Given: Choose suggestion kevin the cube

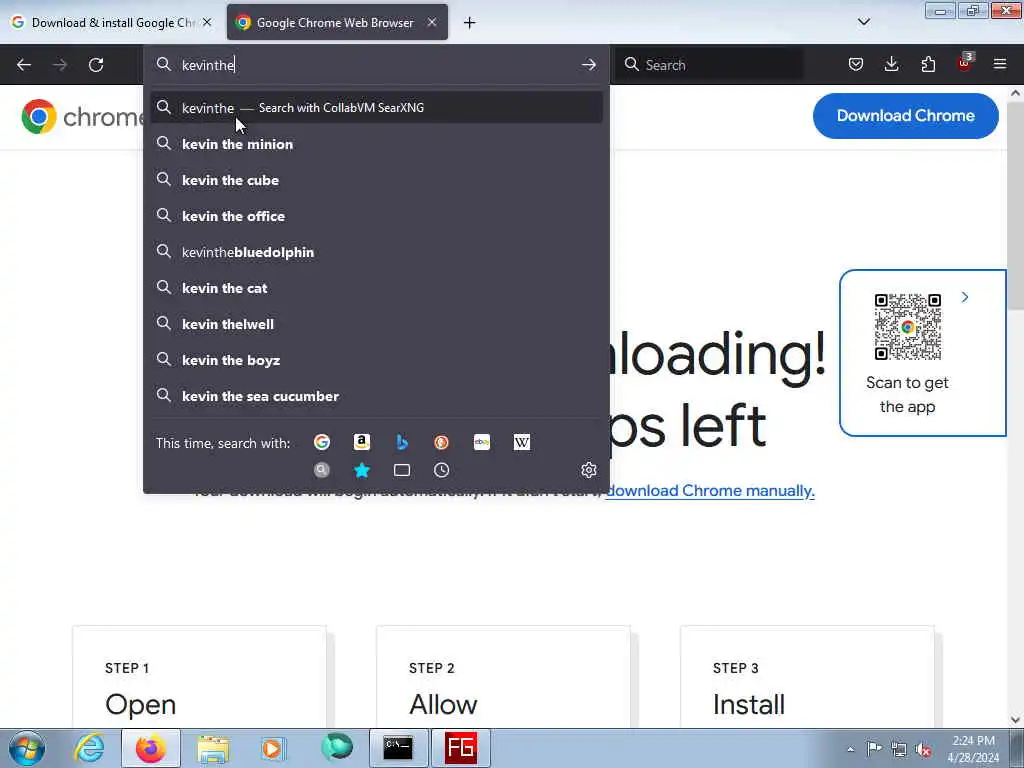Looking at the screenshot, I should click(376, 180).
